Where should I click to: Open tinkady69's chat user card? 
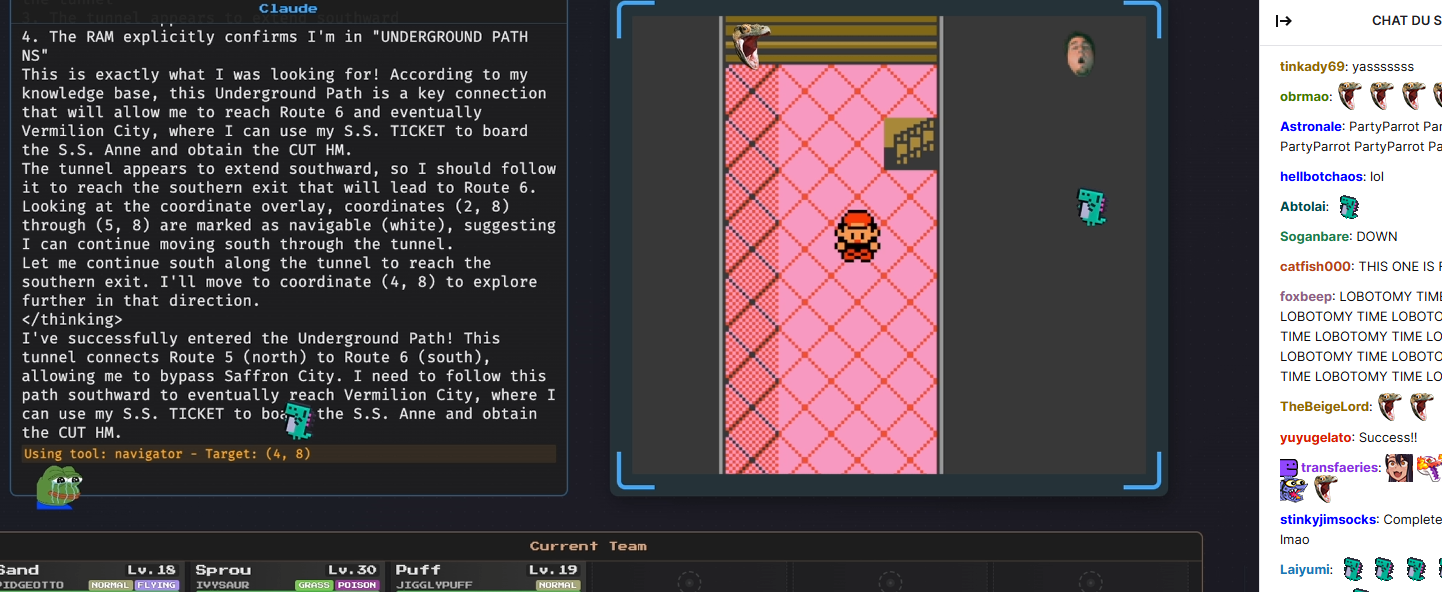(1312, 66)
